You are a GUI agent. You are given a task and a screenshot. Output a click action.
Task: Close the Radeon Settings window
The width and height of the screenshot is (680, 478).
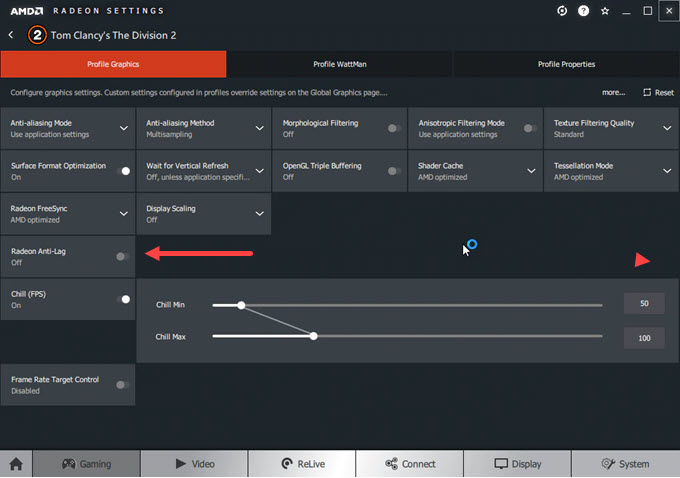point(669,11)
